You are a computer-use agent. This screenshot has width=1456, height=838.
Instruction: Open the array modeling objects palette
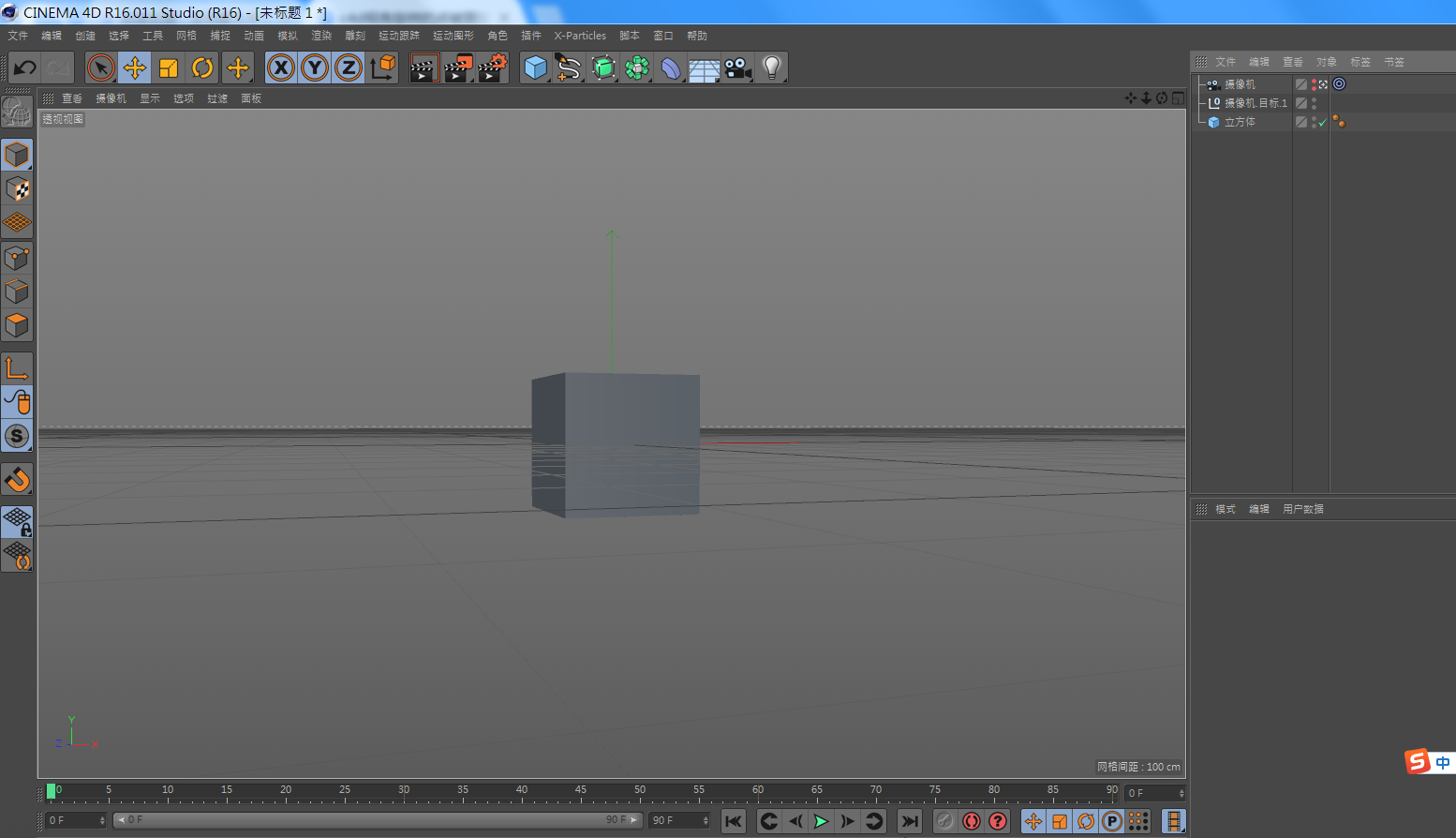637,67
